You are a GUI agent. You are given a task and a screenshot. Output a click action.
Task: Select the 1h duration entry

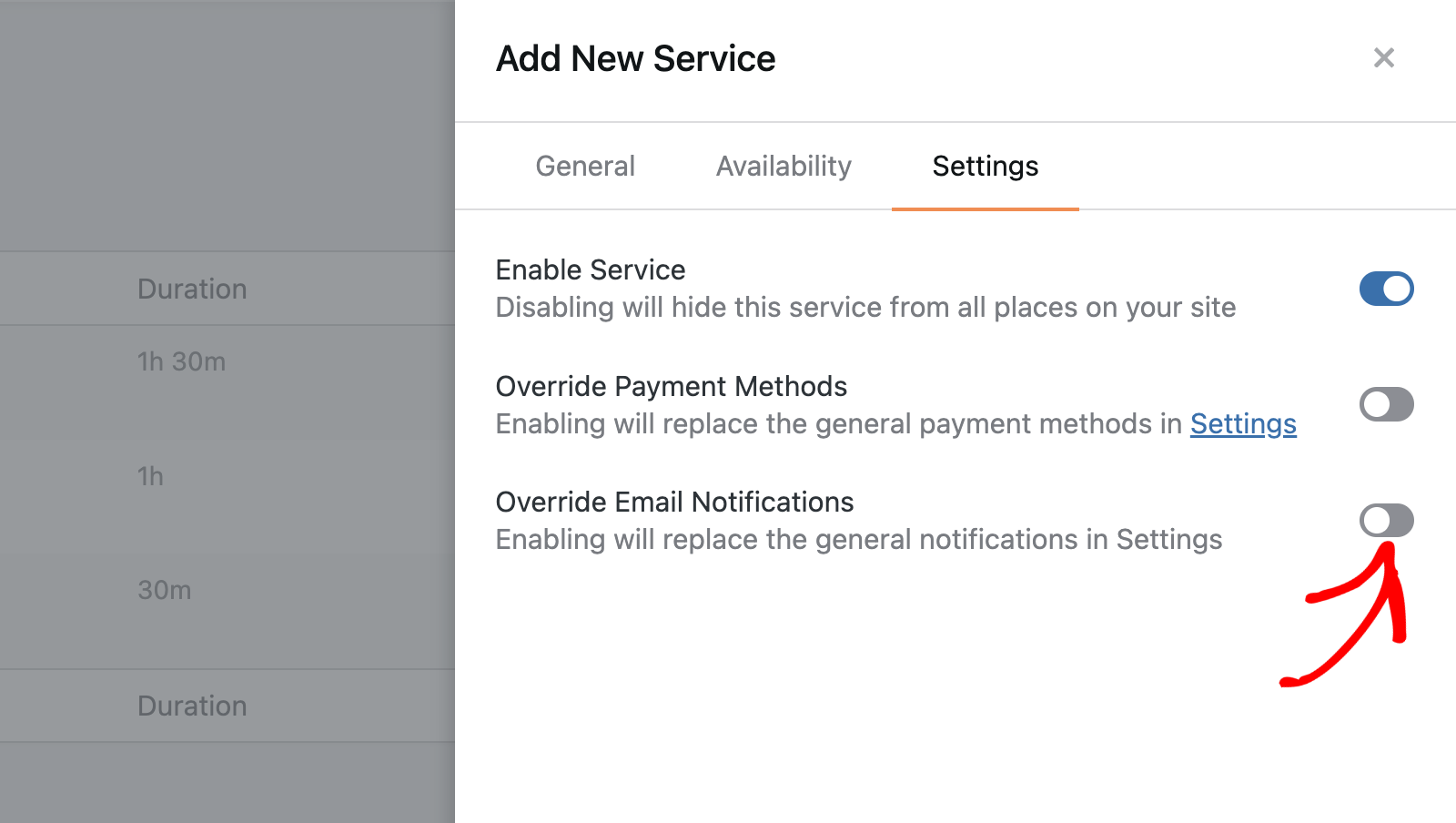(149, 476)
